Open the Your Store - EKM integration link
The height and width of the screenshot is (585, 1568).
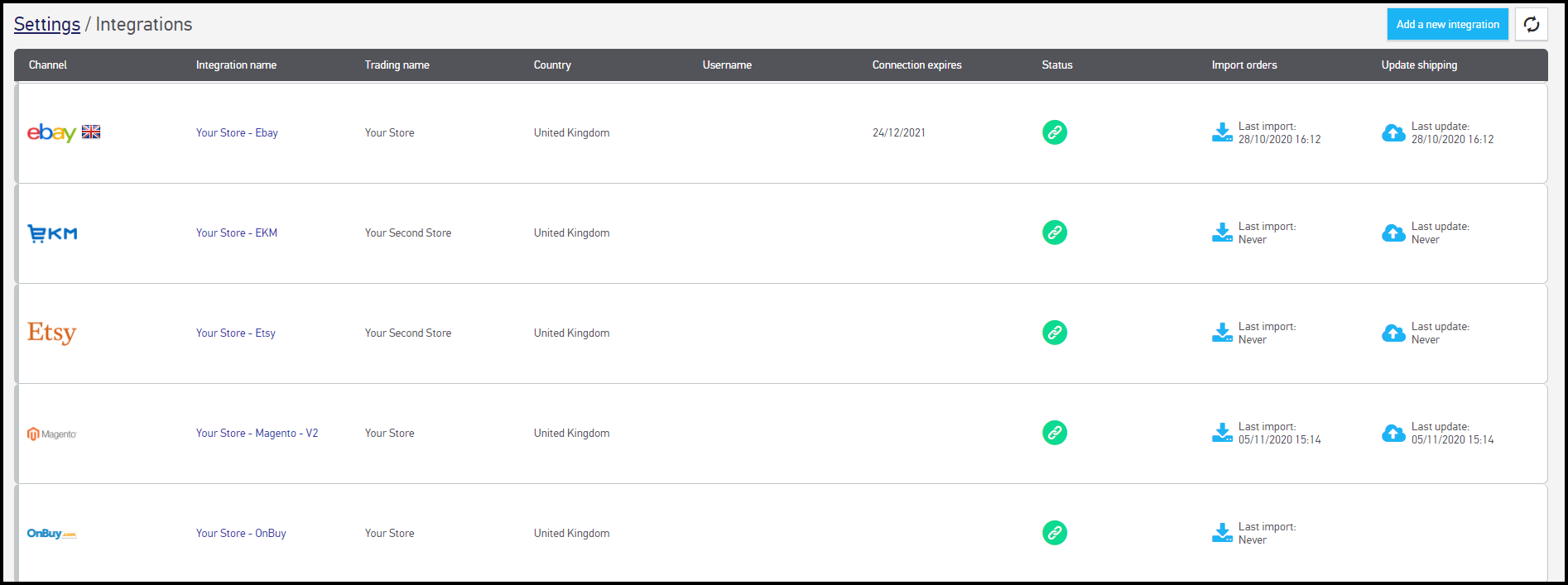(x=237, y=233)
